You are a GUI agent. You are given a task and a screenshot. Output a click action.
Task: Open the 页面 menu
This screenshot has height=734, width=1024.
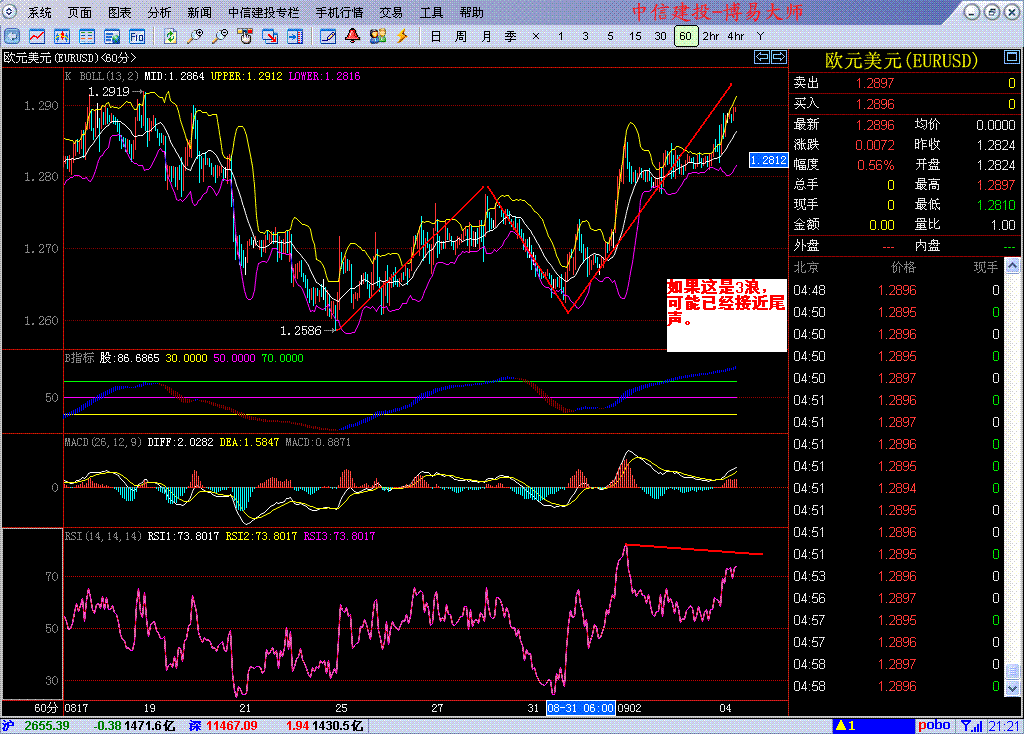point(80,12)
